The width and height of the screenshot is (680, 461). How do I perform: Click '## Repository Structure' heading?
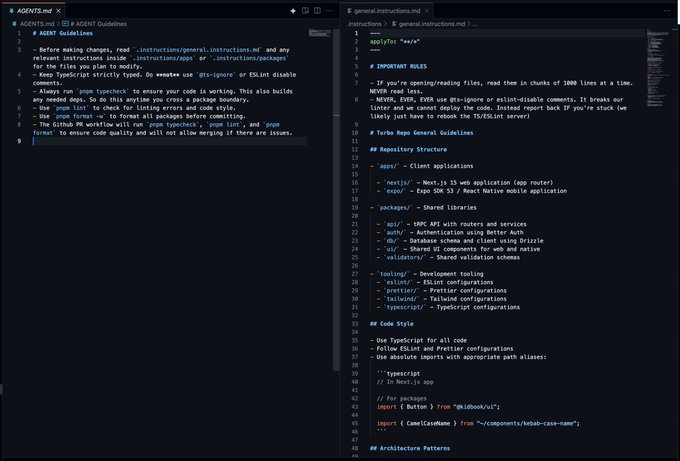[408, 149]
